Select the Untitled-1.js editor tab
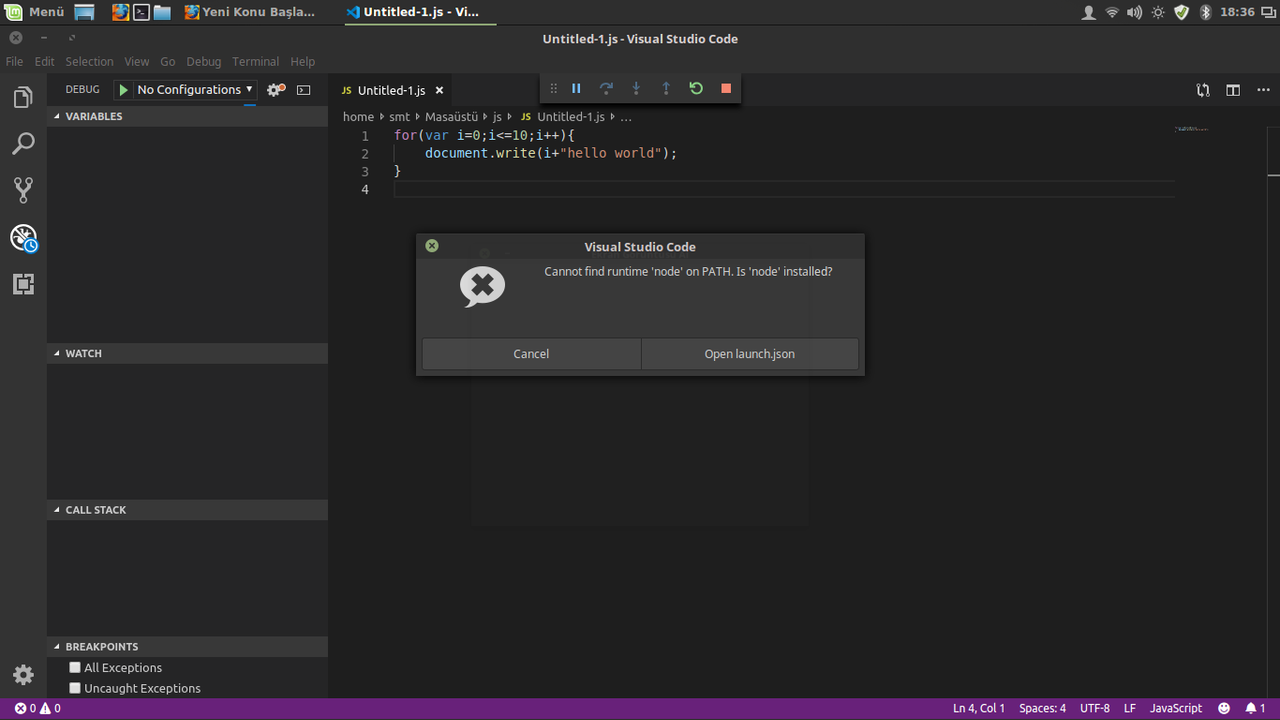 (391, 90)
